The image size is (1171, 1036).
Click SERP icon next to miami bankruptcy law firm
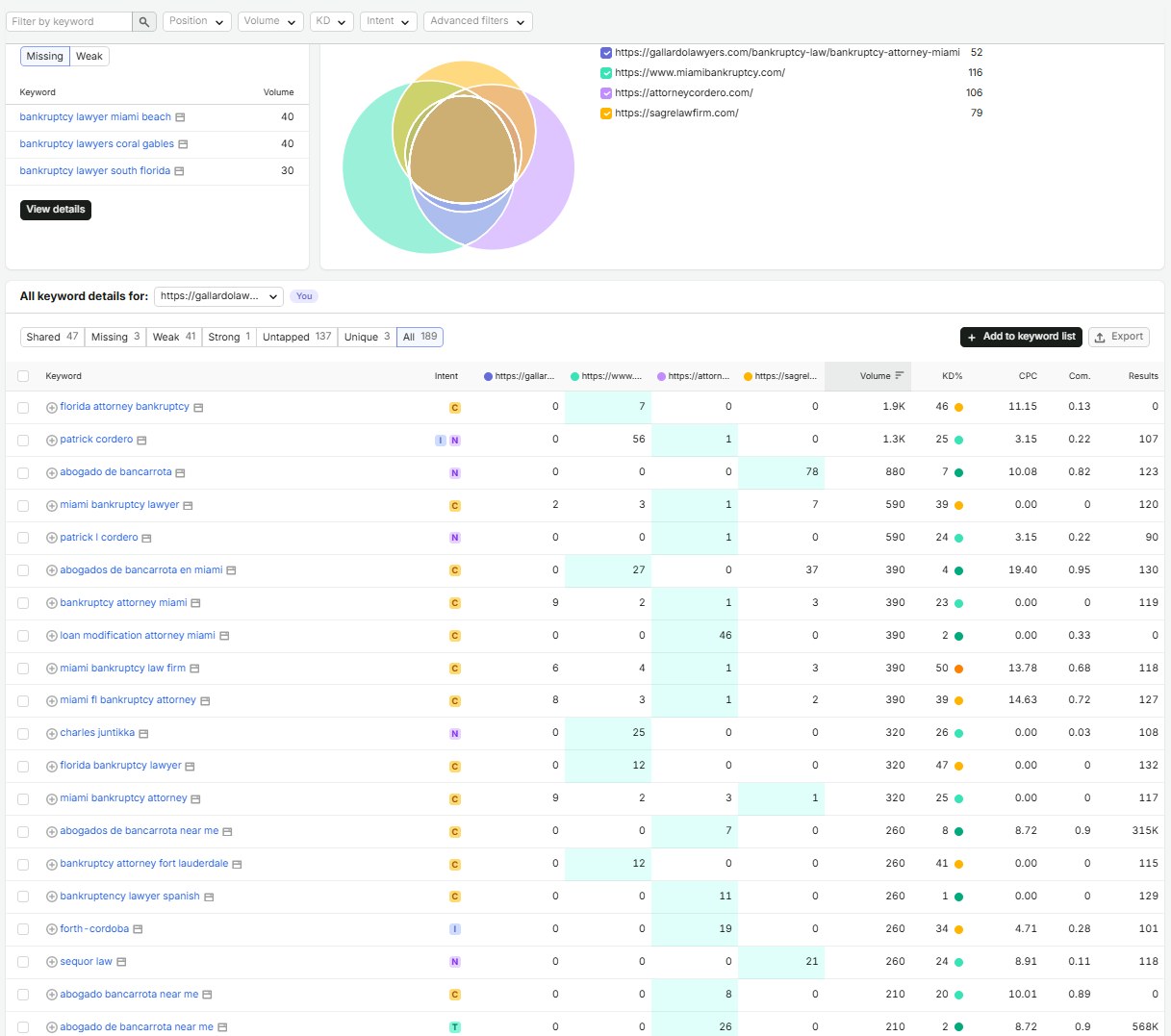[x=194, y=669]
